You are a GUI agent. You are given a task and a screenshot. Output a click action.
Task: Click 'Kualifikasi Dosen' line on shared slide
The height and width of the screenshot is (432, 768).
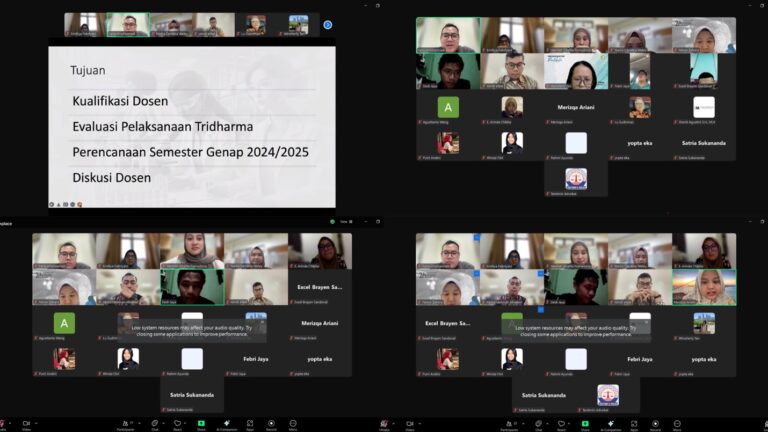(x=120, y=101)
